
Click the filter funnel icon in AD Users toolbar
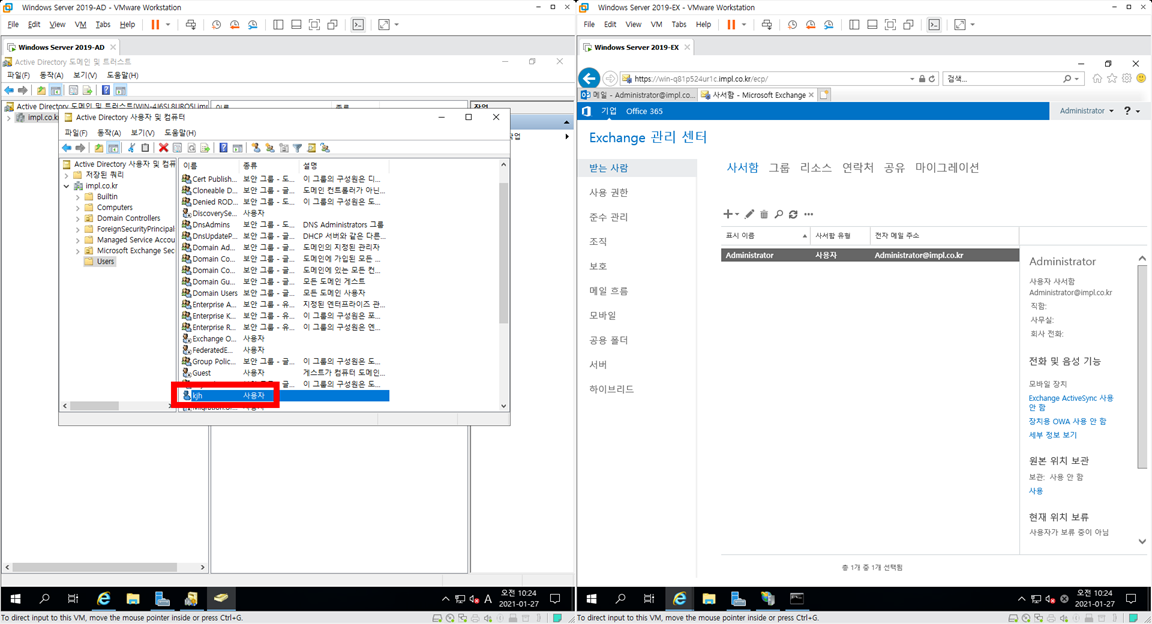[x=298, y=148]
